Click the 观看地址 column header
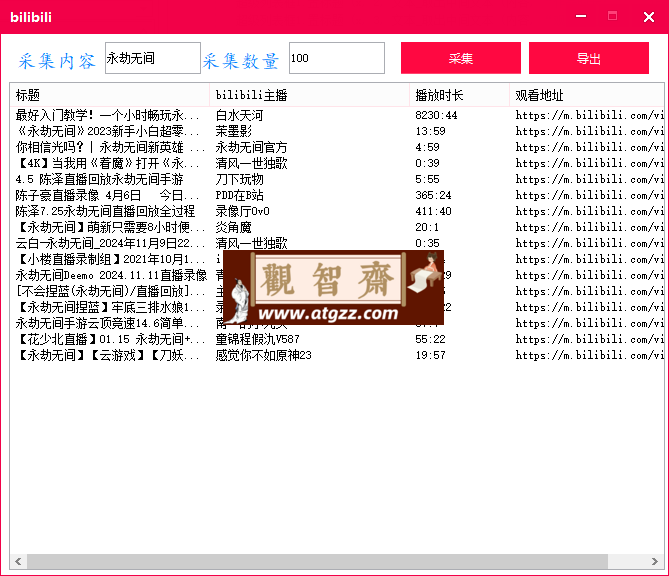This screenshot has height=576, width=669. click(587, 95)
